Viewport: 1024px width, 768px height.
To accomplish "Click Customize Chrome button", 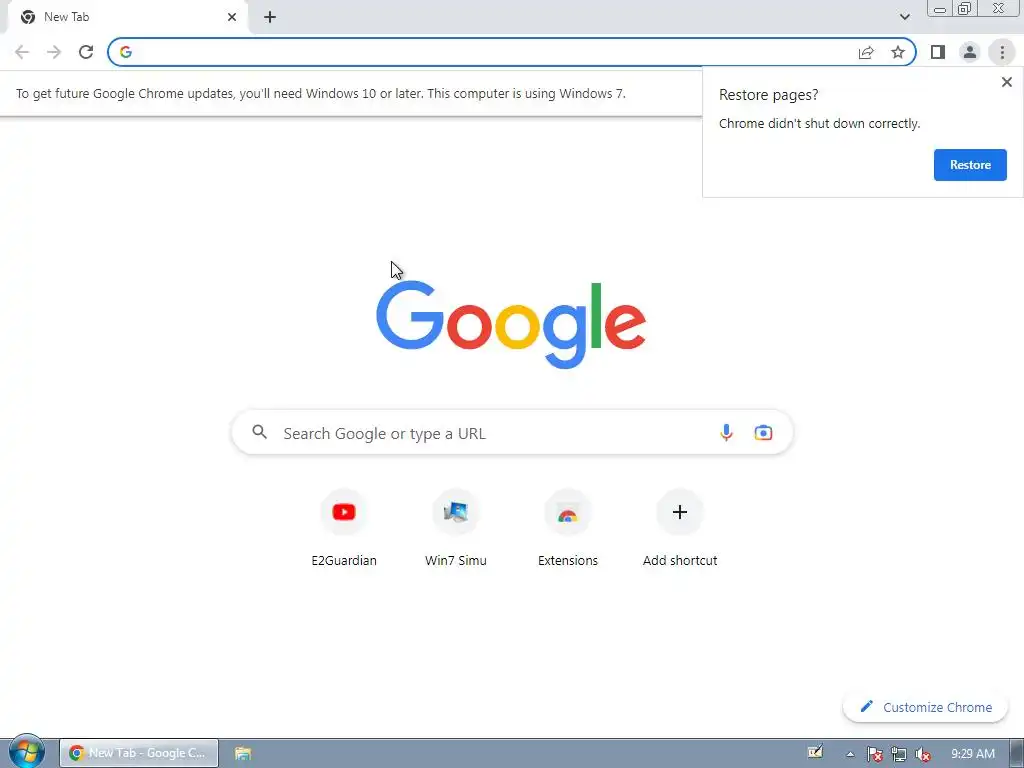I will pos(925,707).
